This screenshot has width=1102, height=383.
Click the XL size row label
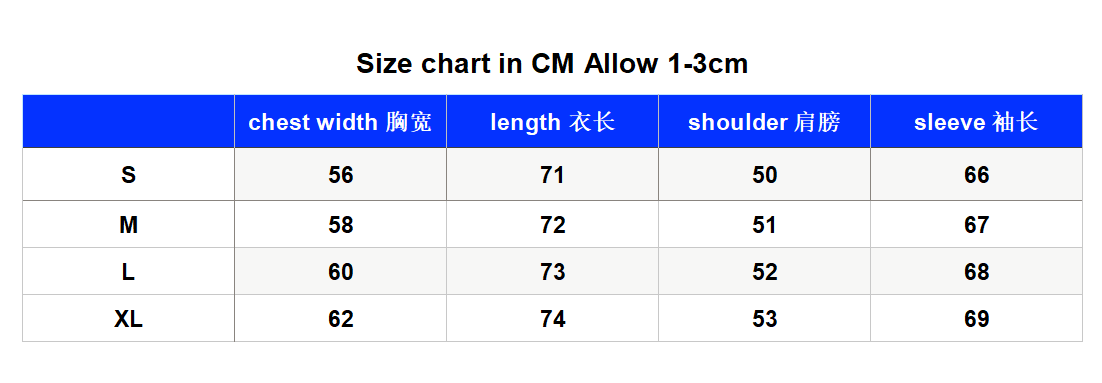129,318
